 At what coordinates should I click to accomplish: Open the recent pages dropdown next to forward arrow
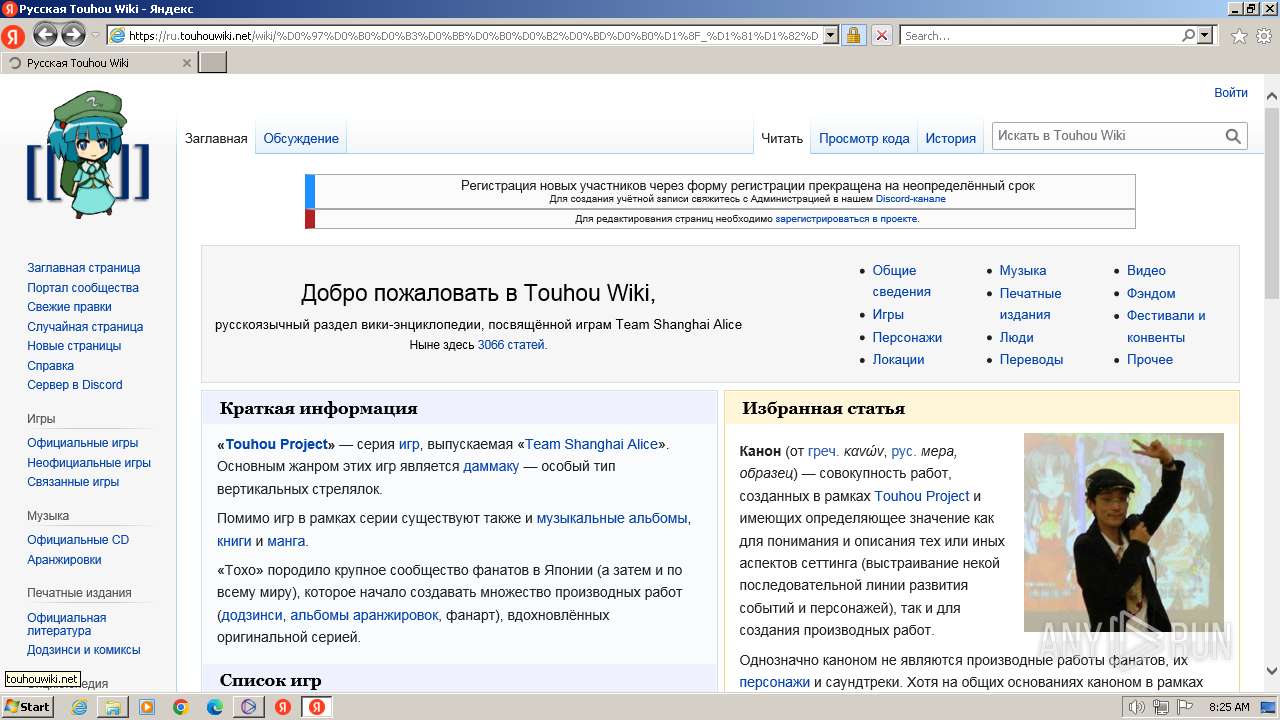95,36
